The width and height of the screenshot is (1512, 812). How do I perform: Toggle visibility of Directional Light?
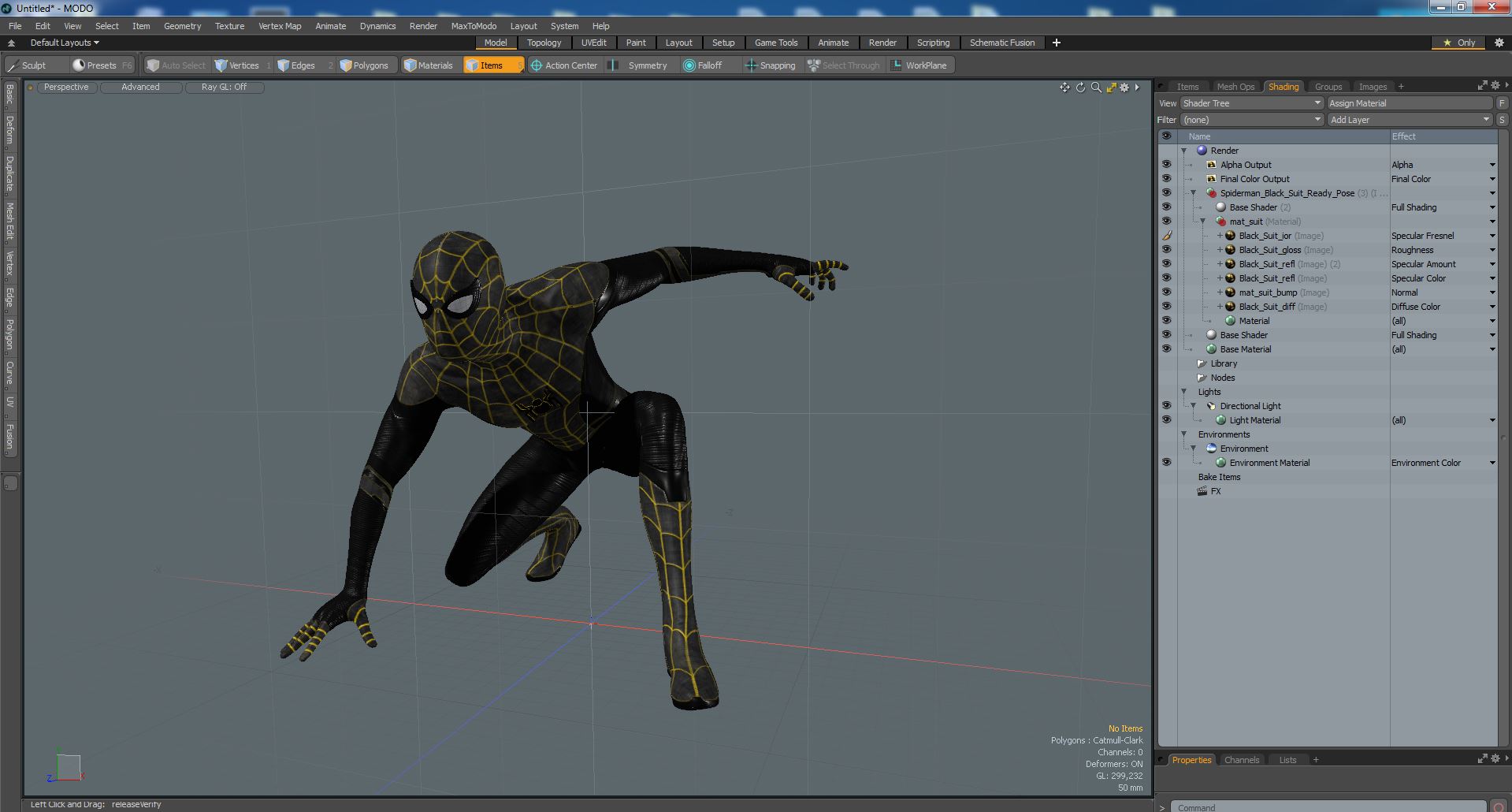pyautogui.click(x=1166, y=406)
